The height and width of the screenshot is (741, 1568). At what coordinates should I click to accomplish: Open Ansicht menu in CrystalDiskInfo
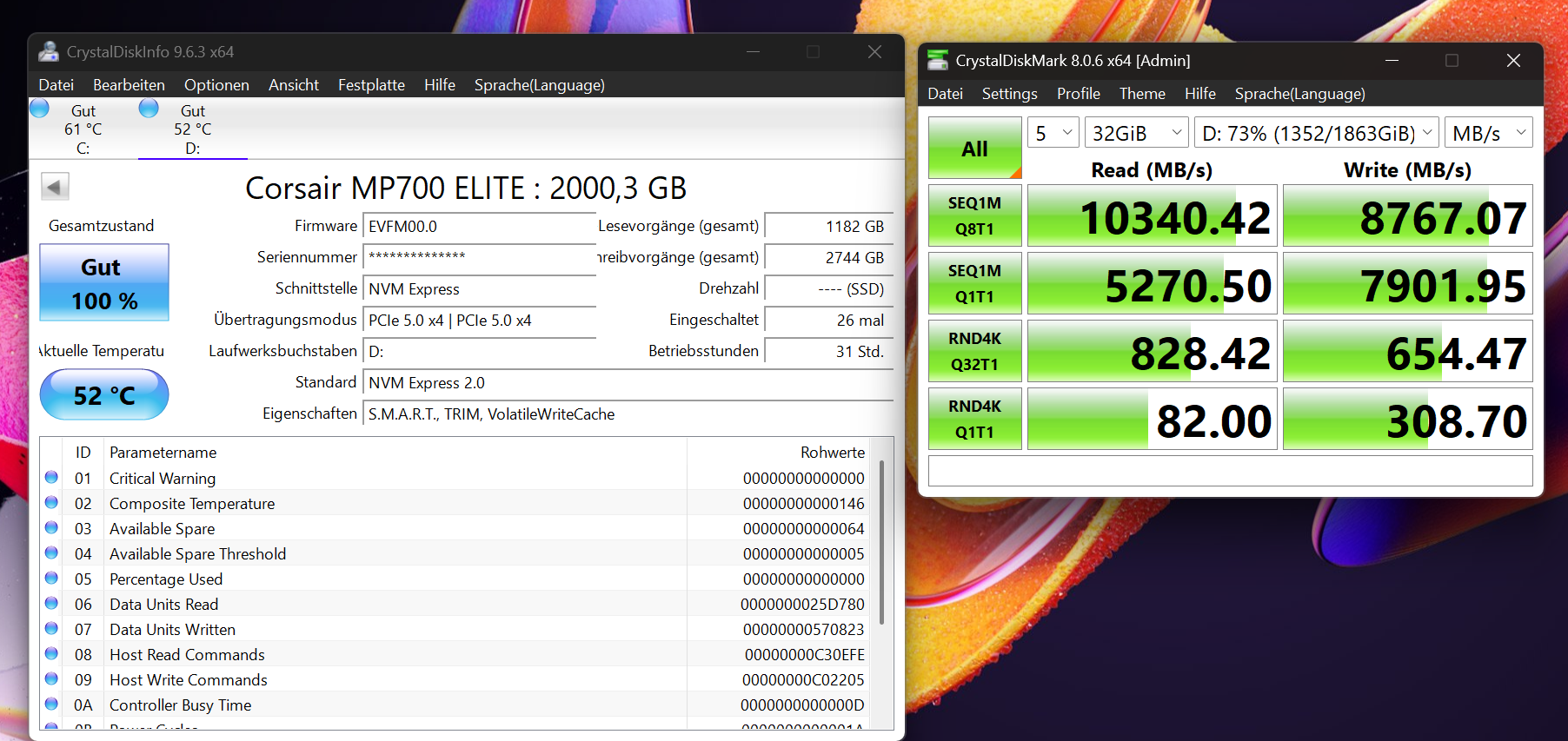click(x=294, y=85)
